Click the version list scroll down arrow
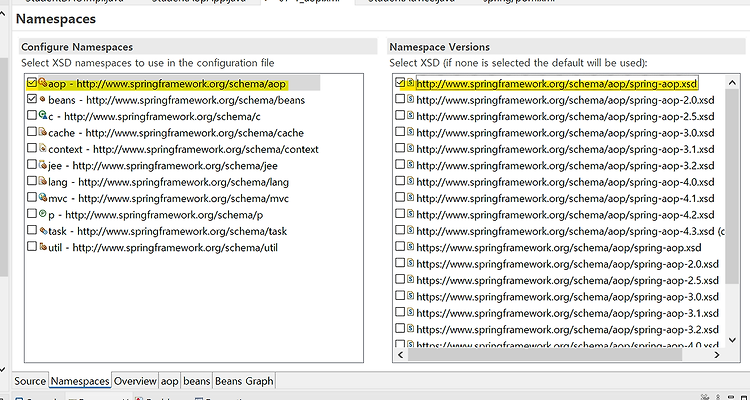Viewport: 750px width, 400px height. click(732, 340)
